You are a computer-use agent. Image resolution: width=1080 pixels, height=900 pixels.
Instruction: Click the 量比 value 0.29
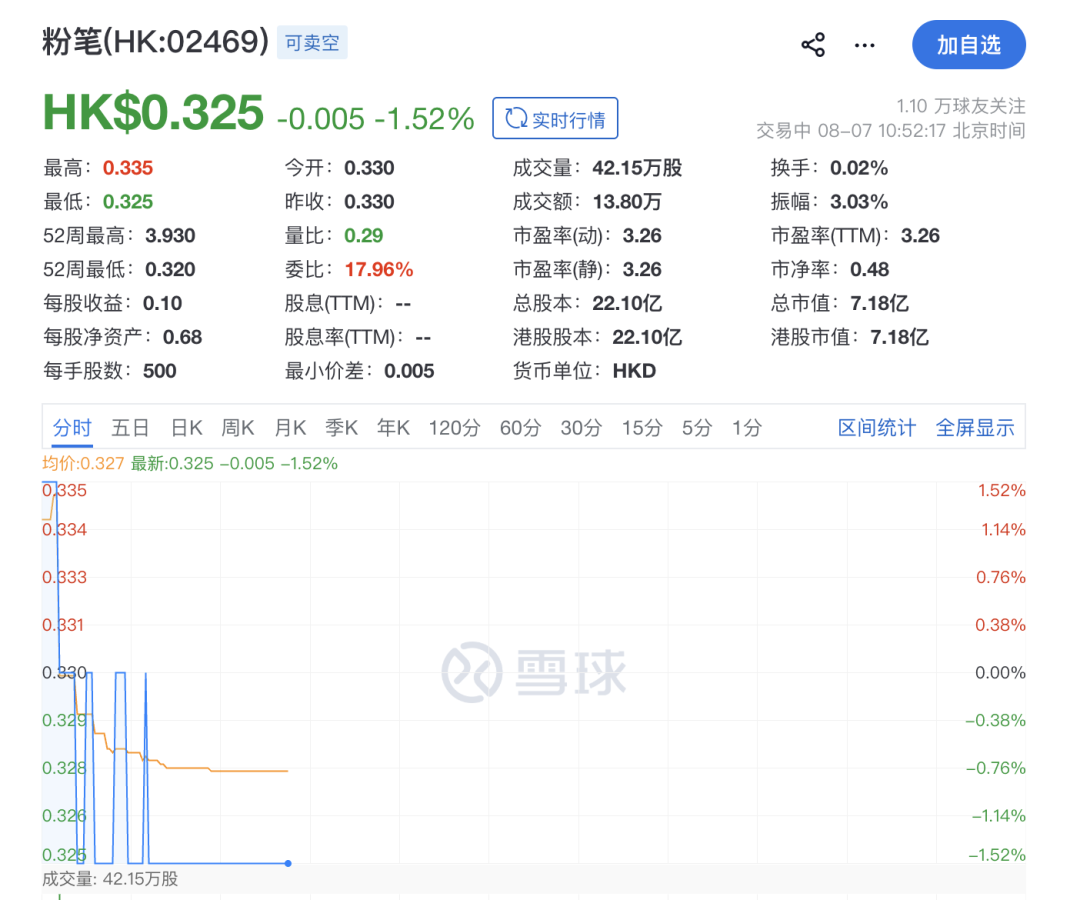click(364, 236)
